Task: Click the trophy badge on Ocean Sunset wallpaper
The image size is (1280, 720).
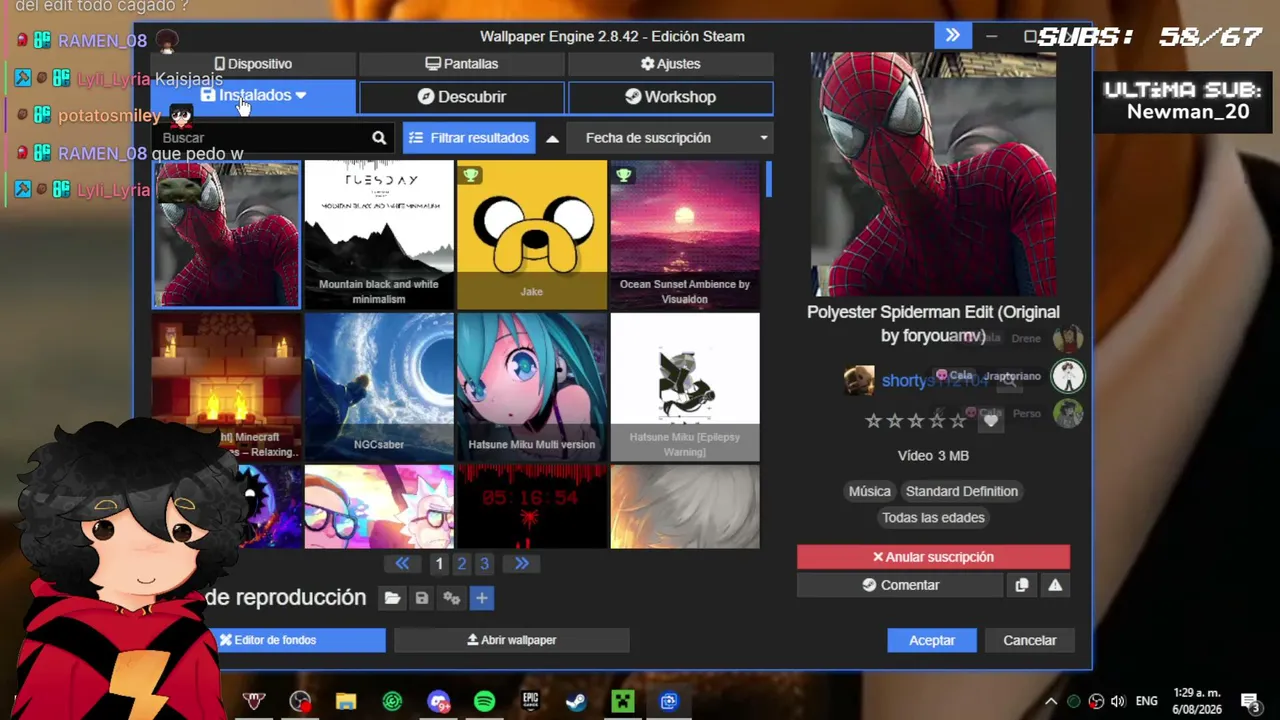Action: tap(623, 176)
